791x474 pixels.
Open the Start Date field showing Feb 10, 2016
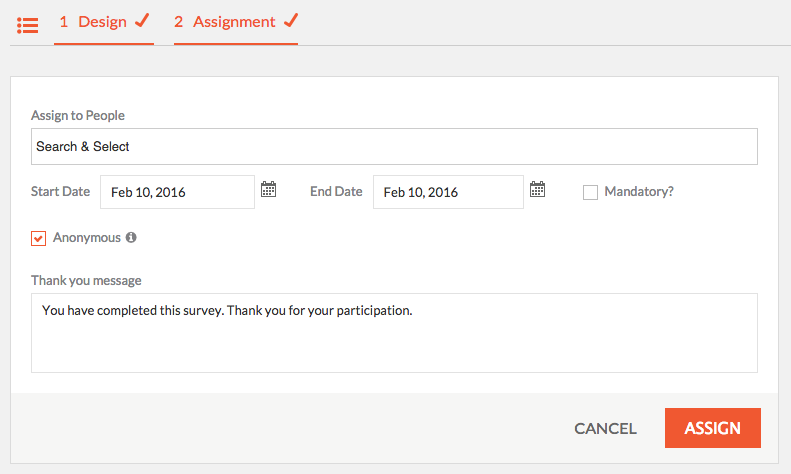point(178,192)
